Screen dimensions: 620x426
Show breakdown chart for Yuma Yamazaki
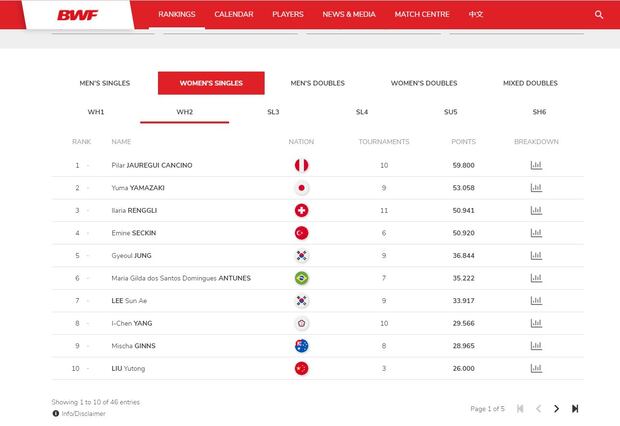pyautogui.click(x=536, y=188)
